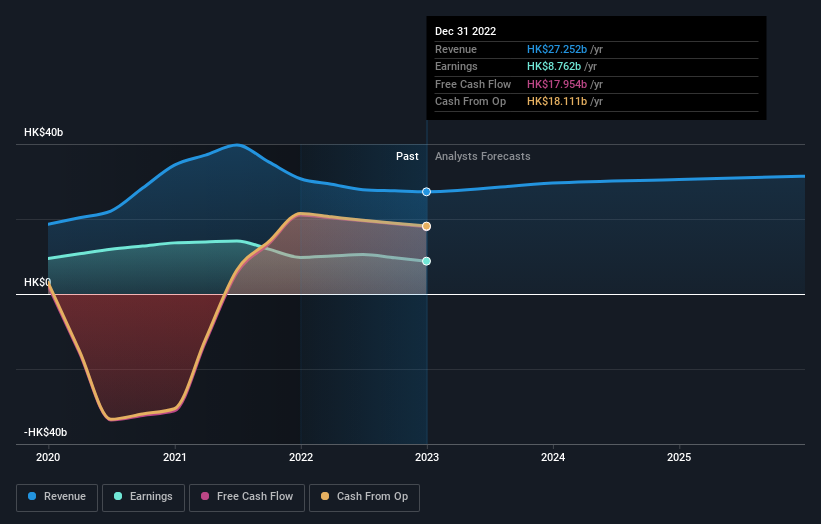Click the Earnings label in tooltip
This screenshot has width=821, height=524.
click(456, 66)
